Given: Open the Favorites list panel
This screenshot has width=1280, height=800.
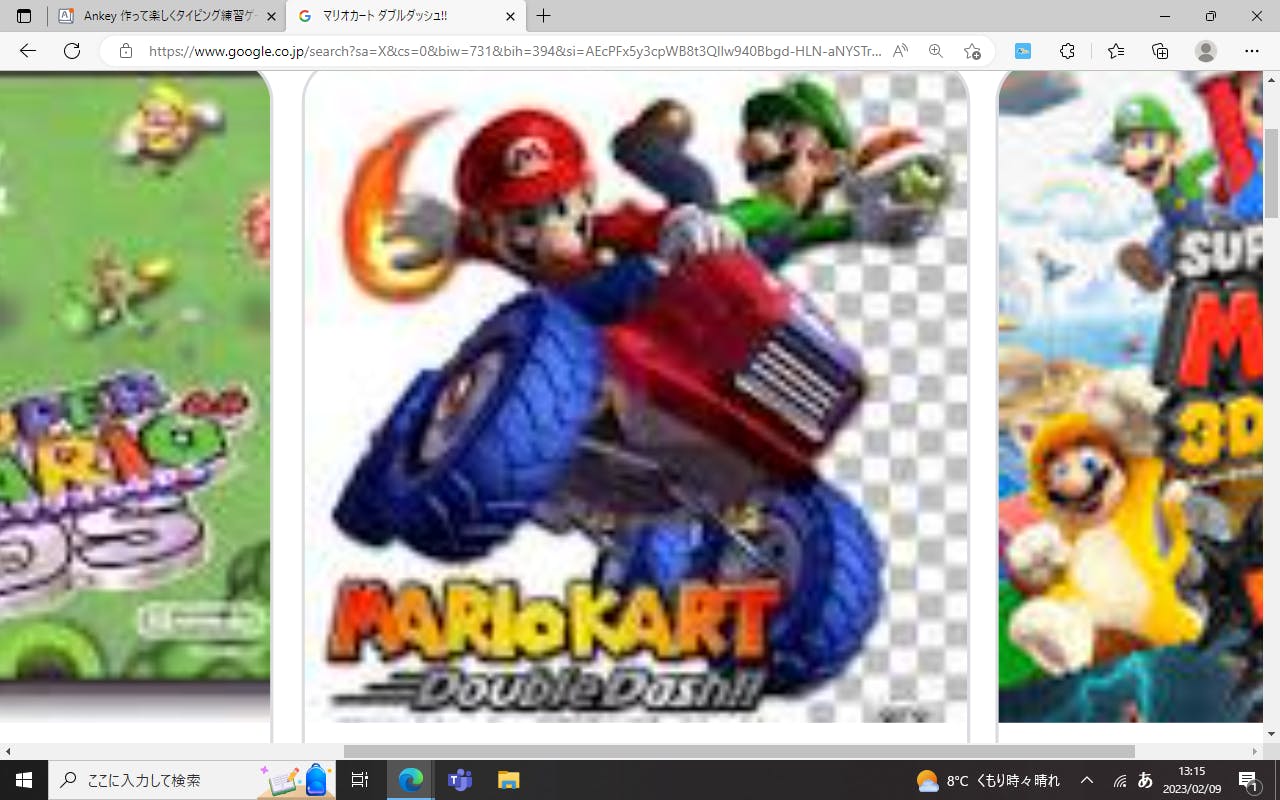Looking at the screenshot, I should (x=1116, y=51).
